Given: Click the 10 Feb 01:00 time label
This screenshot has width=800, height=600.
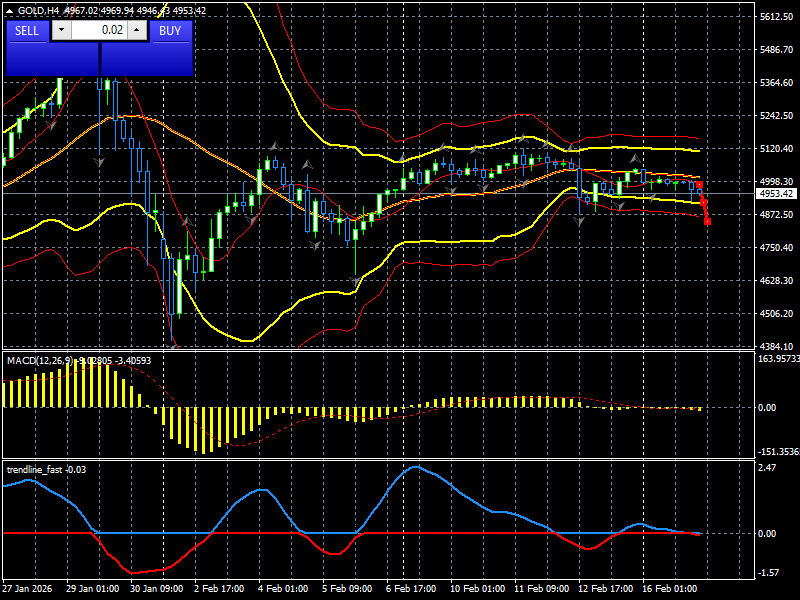Looking at the screenshot, I should coord(478,589).
